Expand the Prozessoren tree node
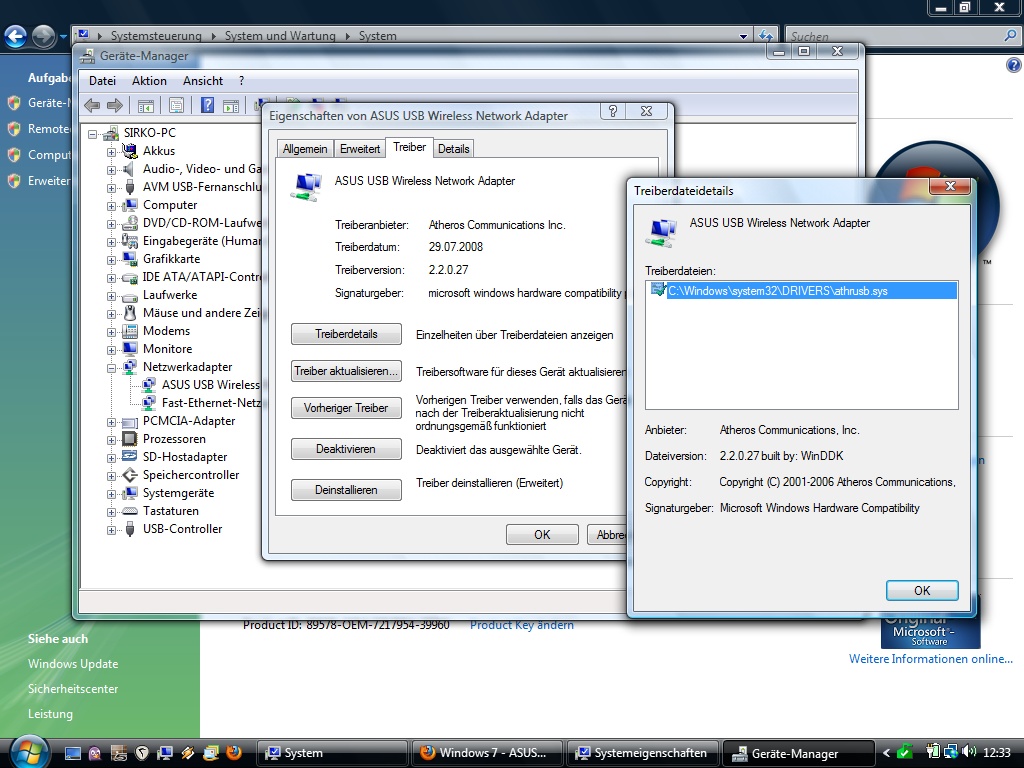 pyautogui.click(x=112, y=441)
